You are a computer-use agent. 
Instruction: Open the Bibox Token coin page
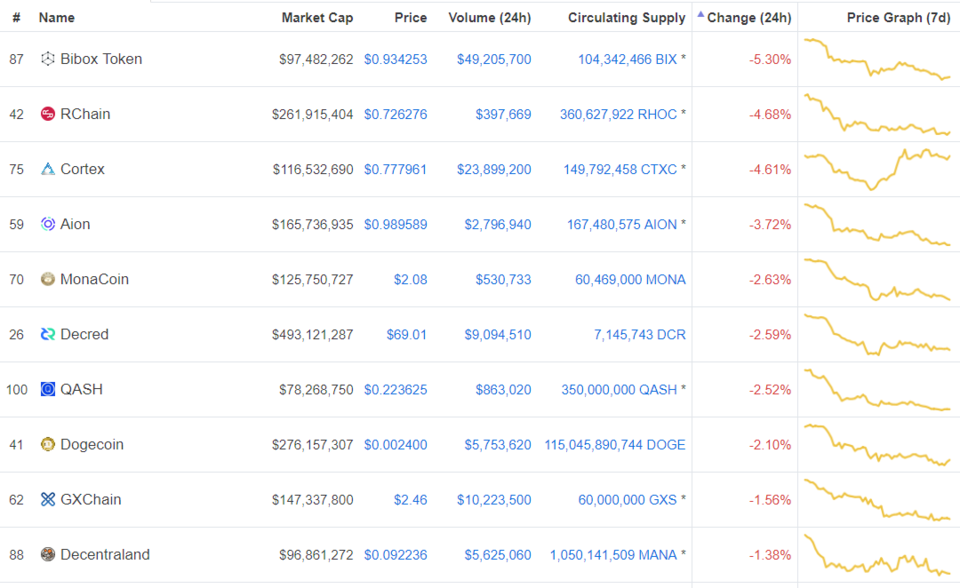coord(101,59)
